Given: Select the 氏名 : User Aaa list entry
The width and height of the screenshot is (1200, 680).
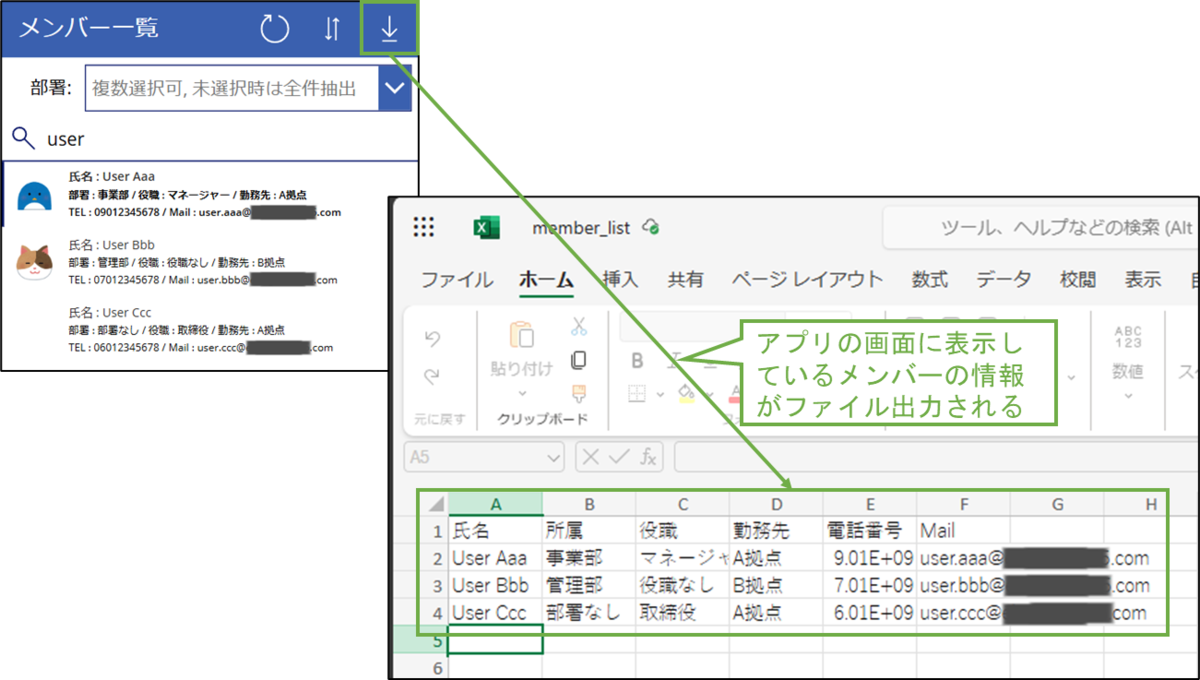Looking at the screenshot, I should click(210, 195).
